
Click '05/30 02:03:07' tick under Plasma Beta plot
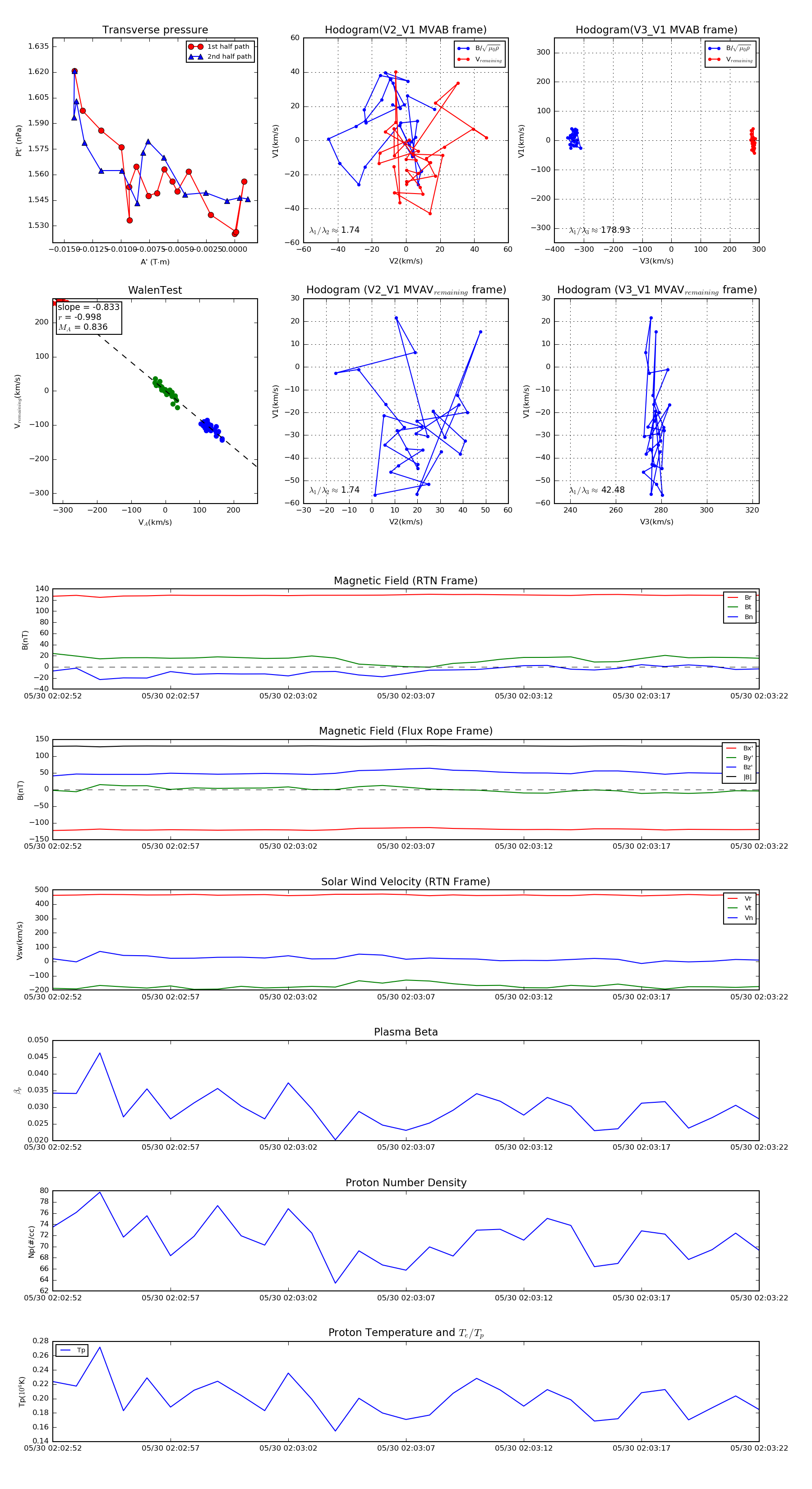coord(406,1147)
